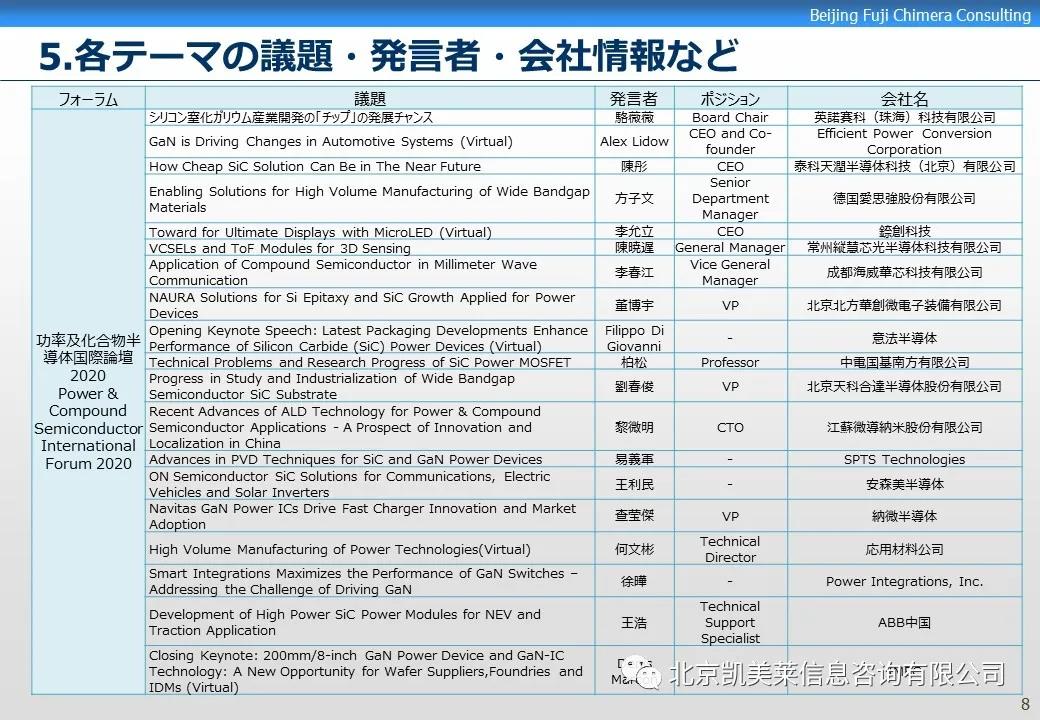The image size is (1040, 720).
Task: Click the topic 'GaN is Driving Changes in Automotive Systems'
Action: [331, 141]
